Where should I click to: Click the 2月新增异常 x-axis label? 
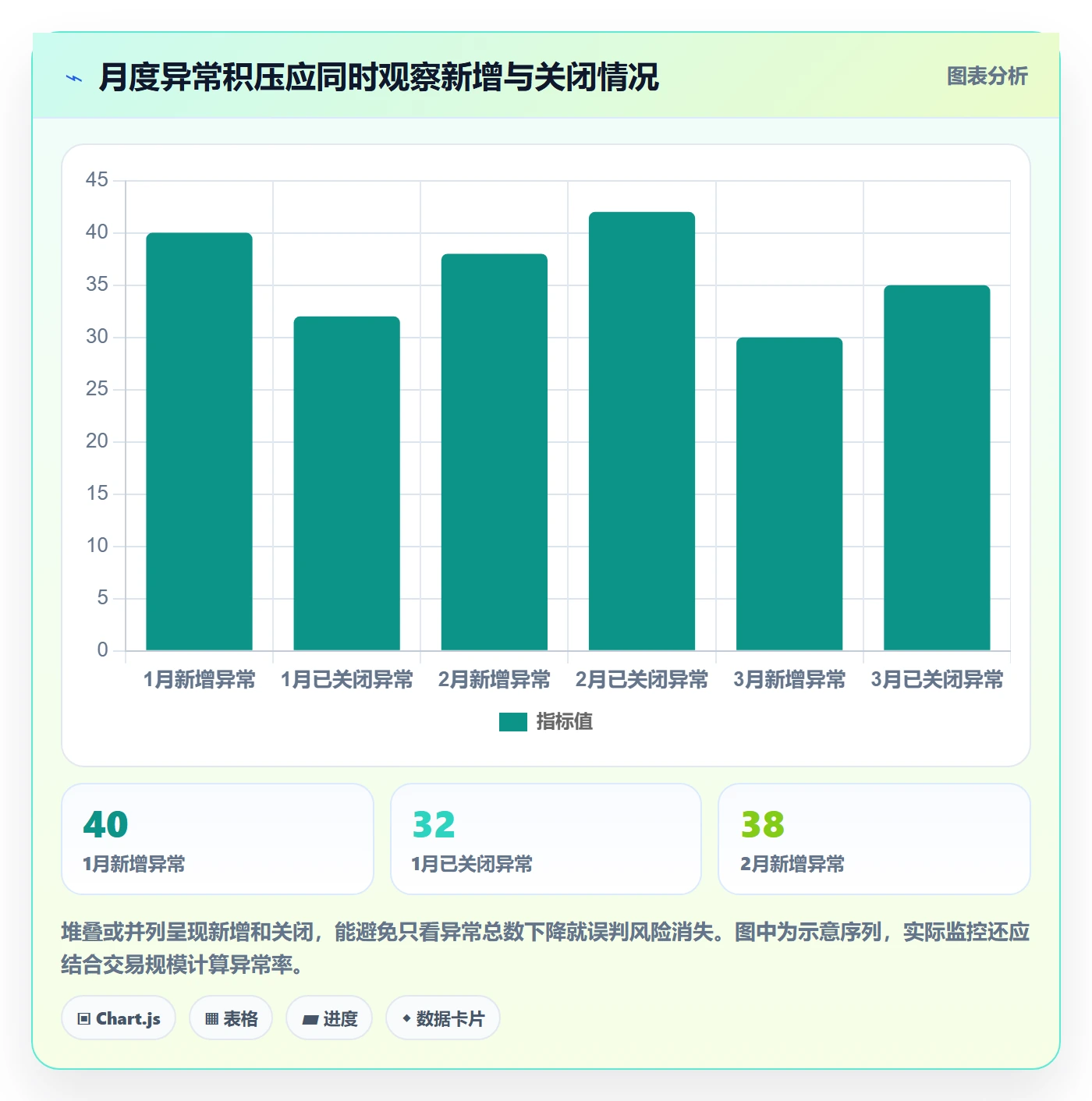[x=495, y=680]
